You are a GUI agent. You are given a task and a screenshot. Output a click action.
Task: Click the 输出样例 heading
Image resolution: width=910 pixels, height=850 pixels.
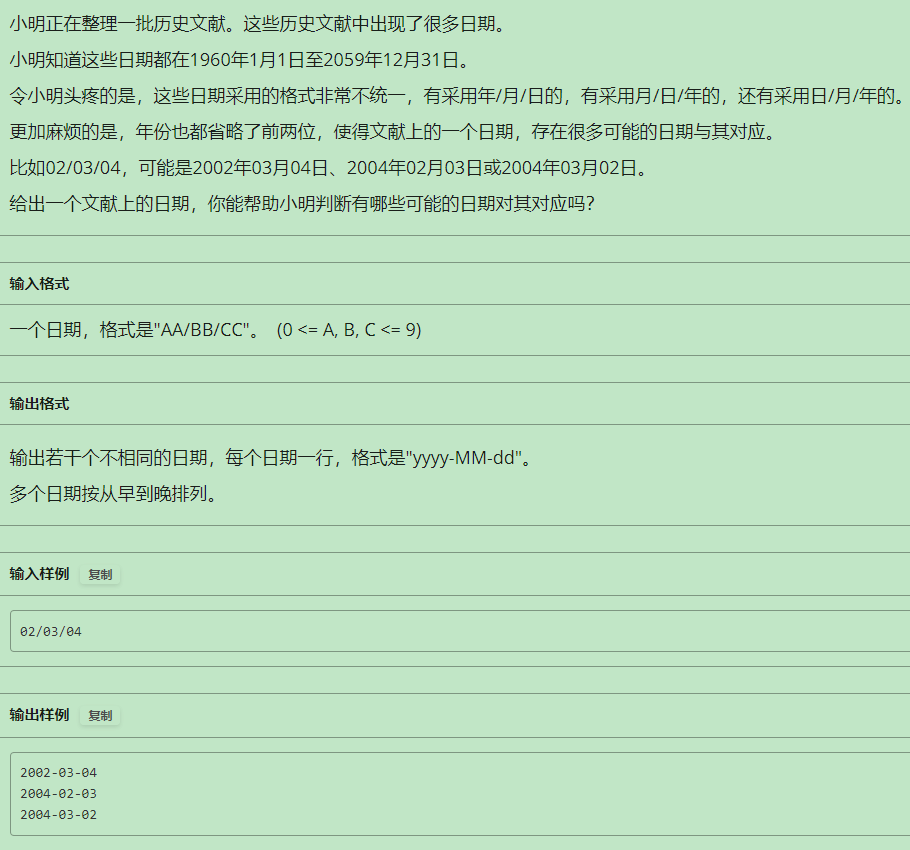coord(39,715)
